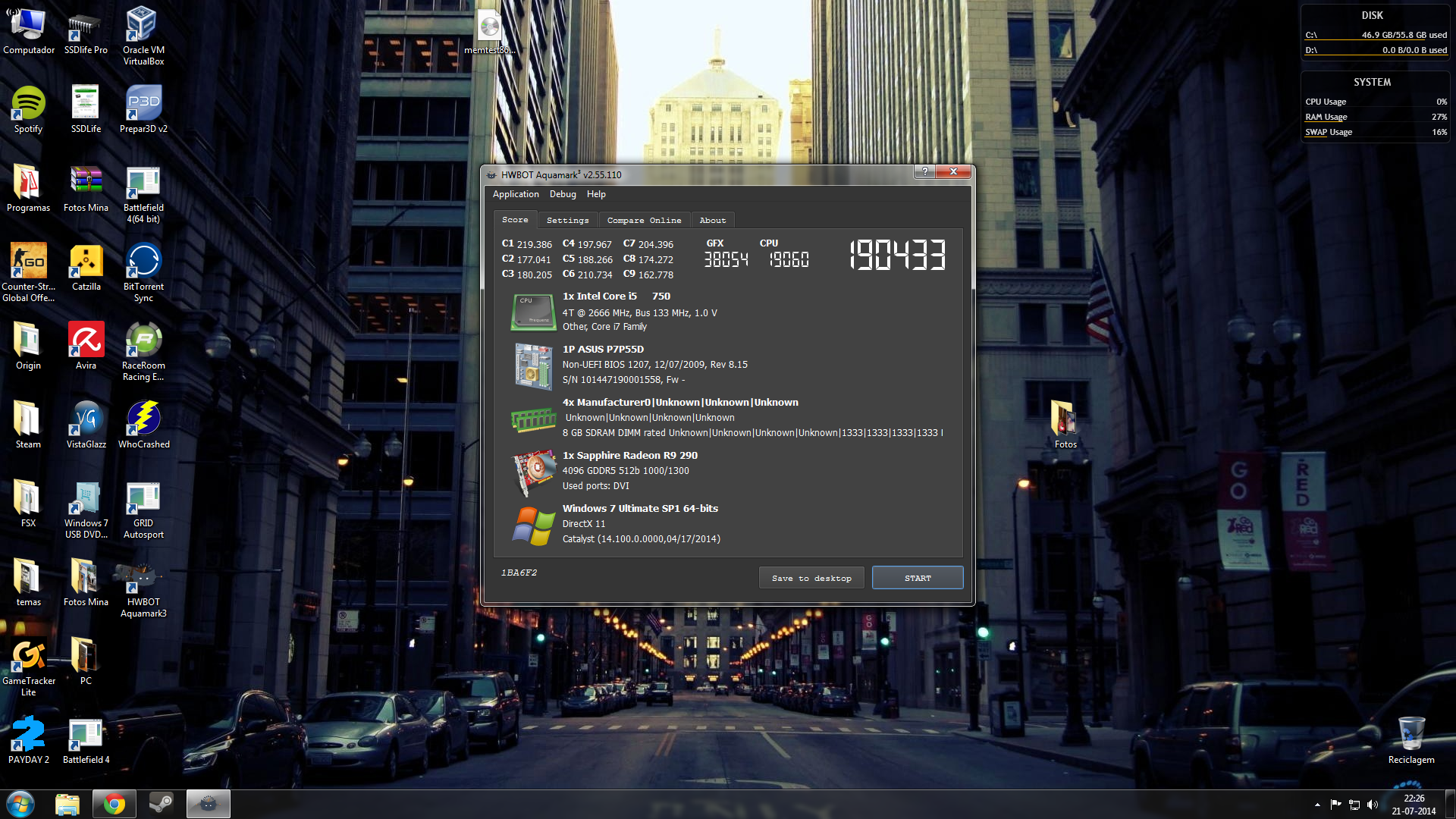Viewport: 1456px width, 819px height.
Task: Launch Prepar3D v2 shortcut
Action: (143, 110)
